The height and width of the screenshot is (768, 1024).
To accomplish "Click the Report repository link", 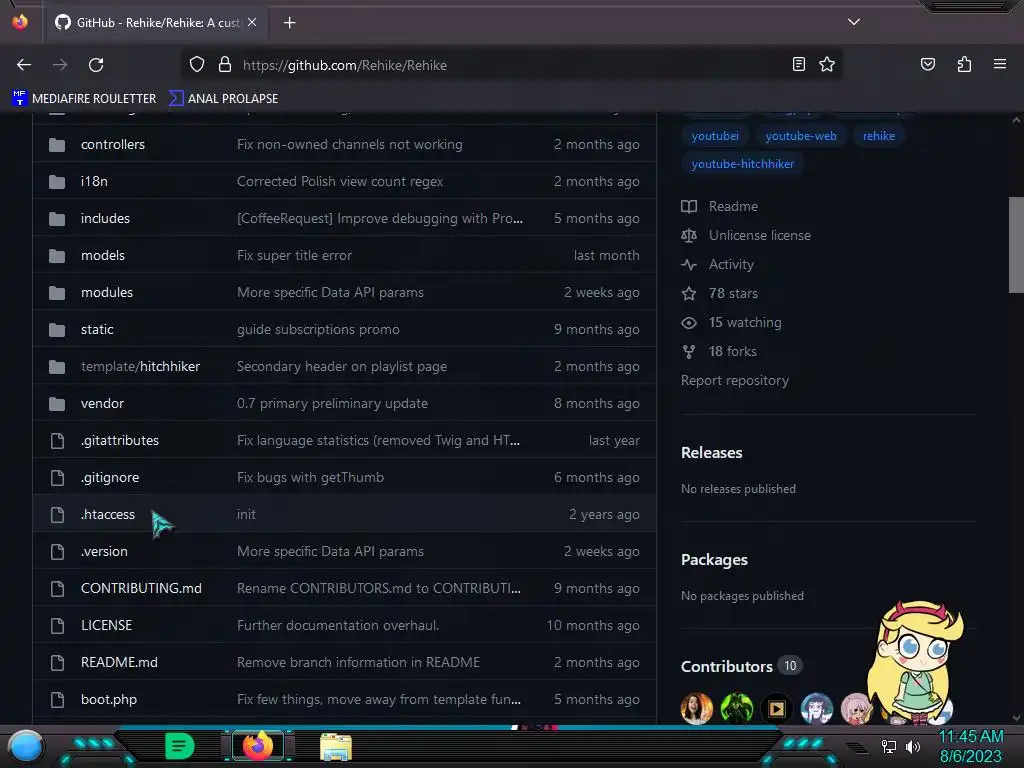I will (735, 380).
